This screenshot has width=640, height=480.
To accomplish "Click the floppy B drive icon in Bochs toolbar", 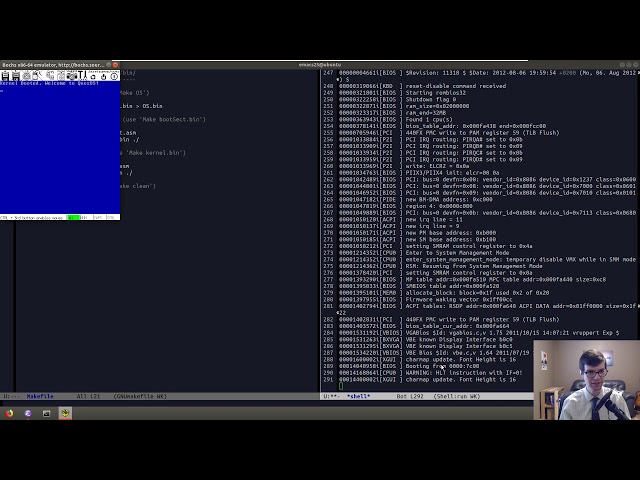I will 16,76.
